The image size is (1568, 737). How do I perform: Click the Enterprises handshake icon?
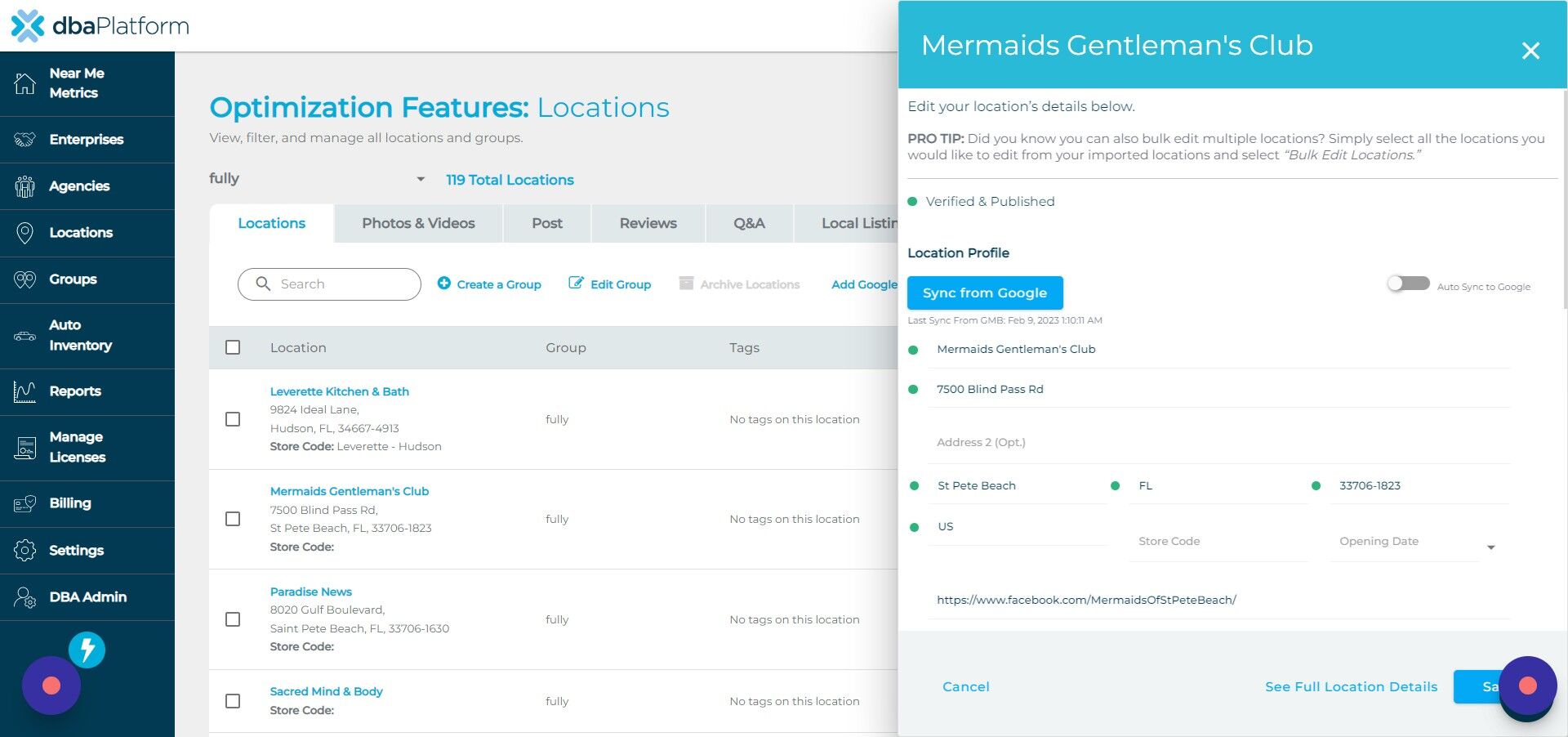pos(25,139)
